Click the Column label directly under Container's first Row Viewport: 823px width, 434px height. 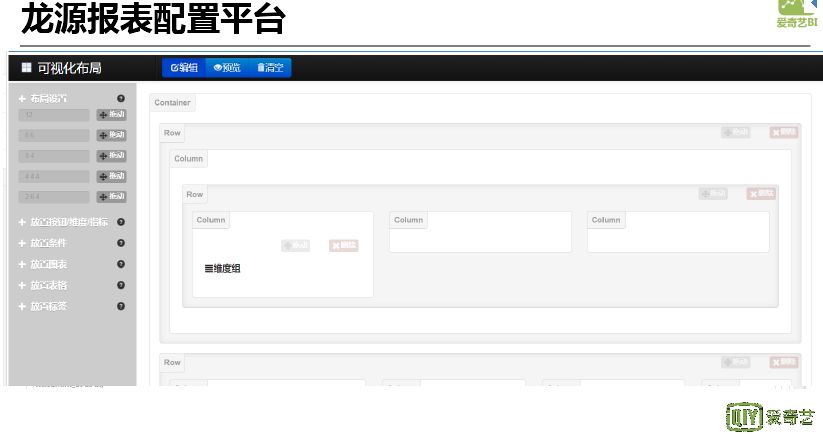[188, 158]
